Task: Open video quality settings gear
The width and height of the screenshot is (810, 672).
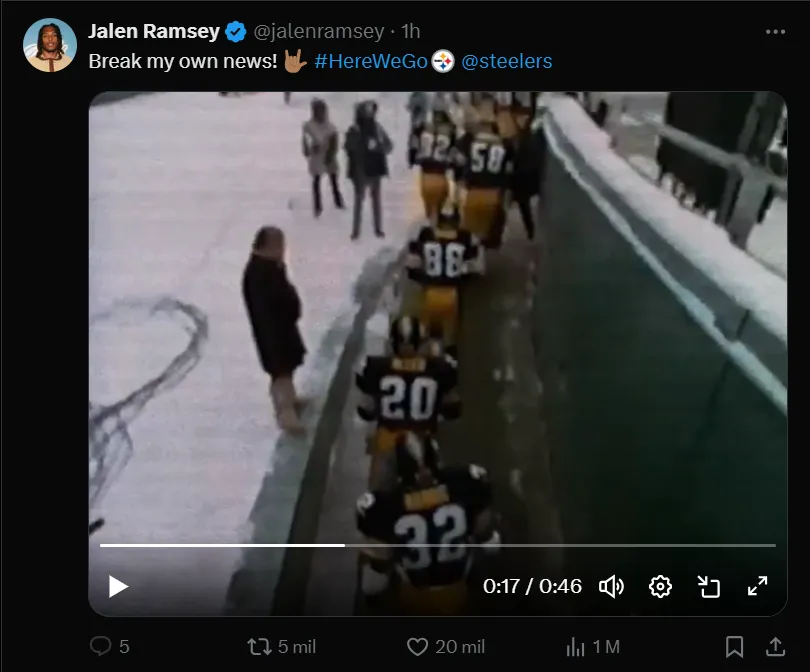Action: 662,587
